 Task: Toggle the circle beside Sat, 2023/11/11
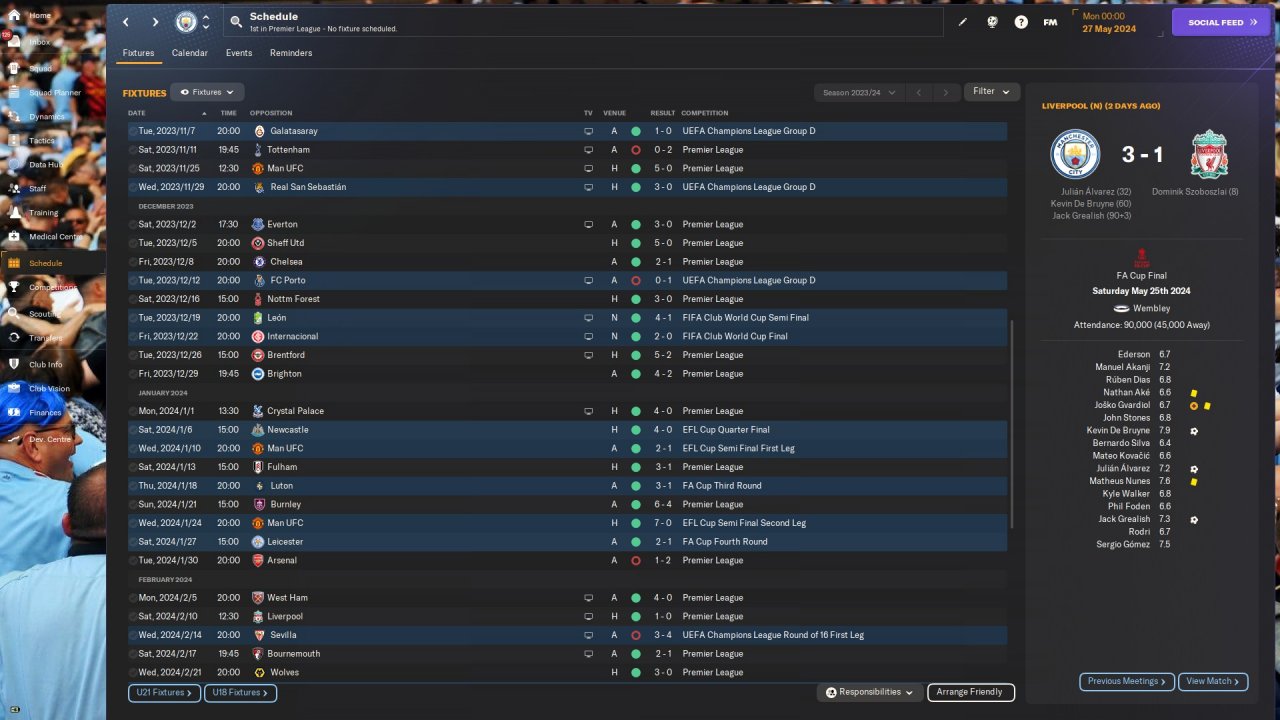pos(133,150)
